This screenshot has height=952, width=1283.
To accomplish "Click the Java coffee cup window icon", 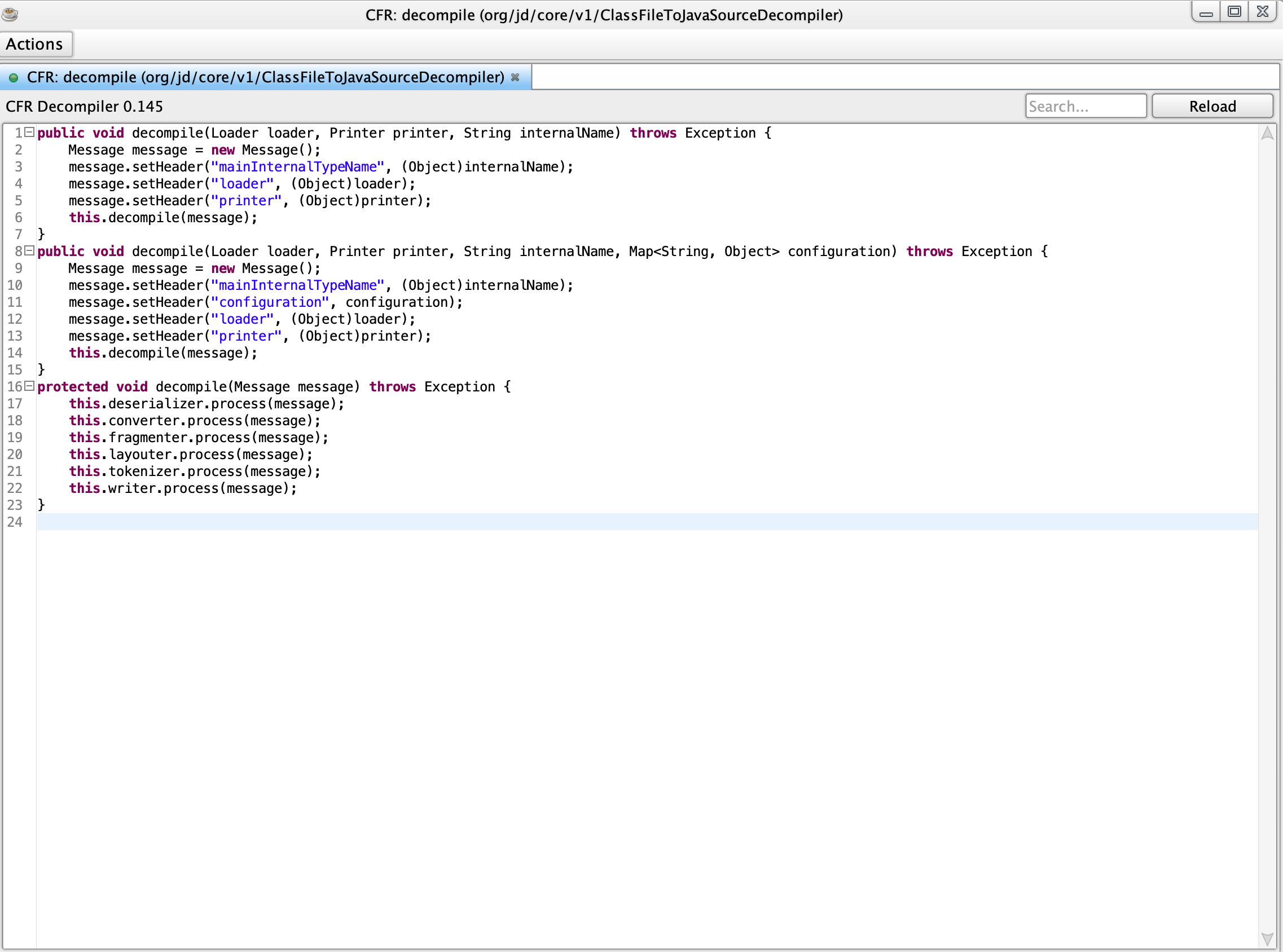I will point(10,14).
